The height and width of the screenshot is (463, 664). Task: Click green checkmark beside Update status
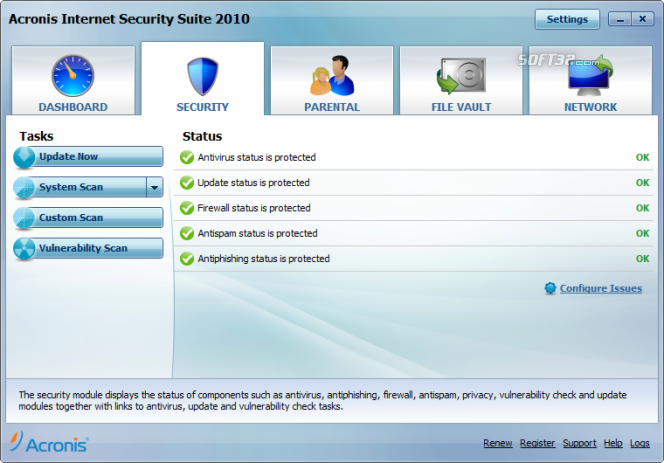[187, 183]
